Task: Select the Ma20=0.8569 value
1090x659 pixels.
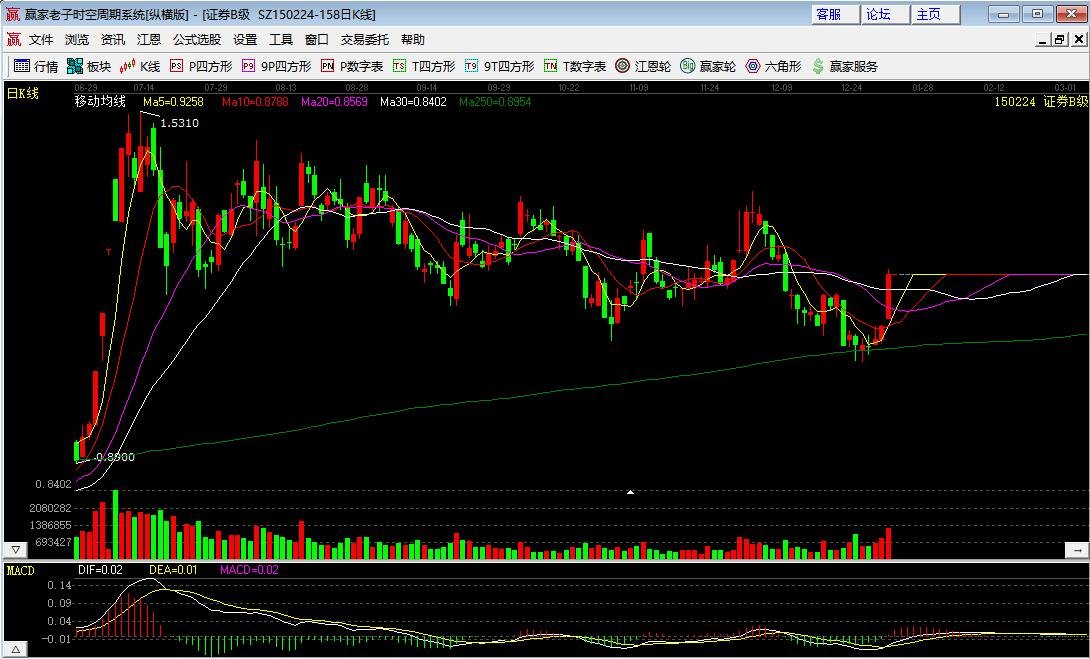Action: [334, 101]
